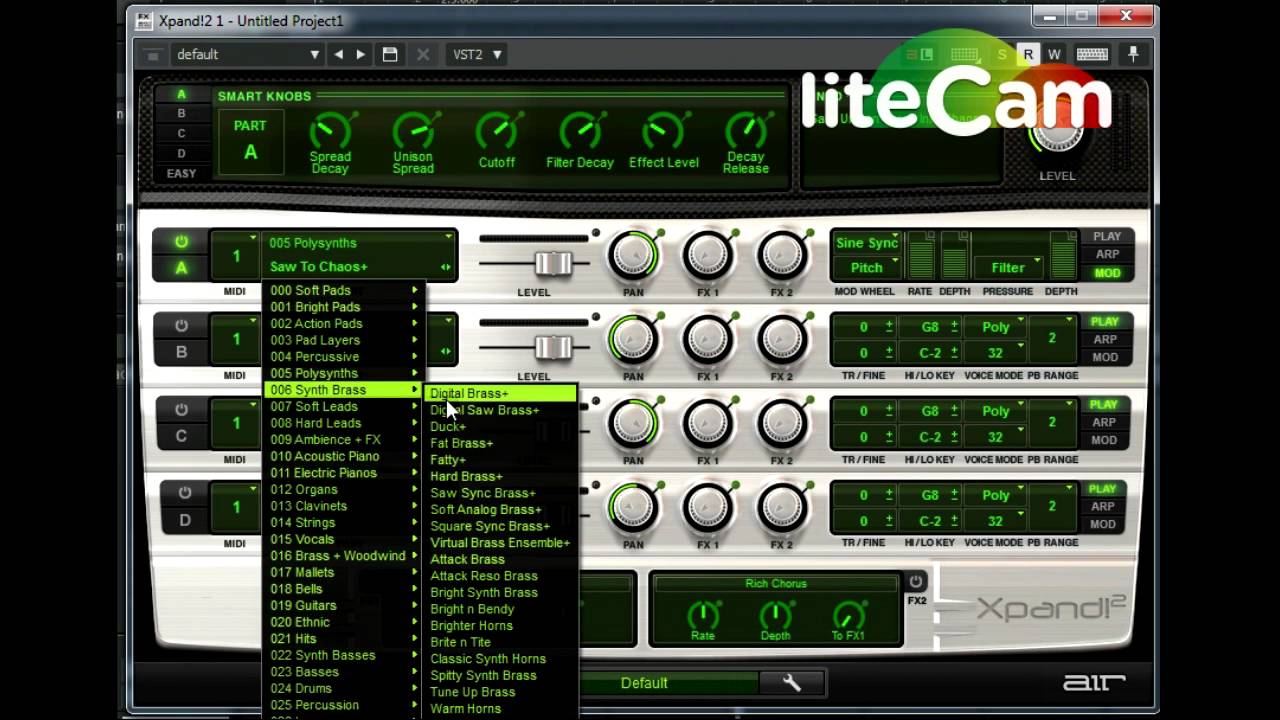Toggle Part B power button

point(181,326)
